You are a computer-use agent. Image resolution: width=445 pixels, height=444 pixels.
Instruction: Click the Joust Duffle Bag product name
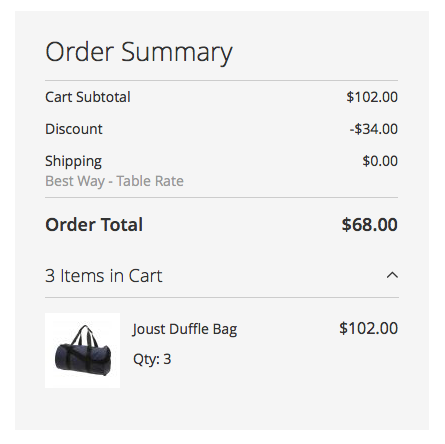click(x=185, y=329)
